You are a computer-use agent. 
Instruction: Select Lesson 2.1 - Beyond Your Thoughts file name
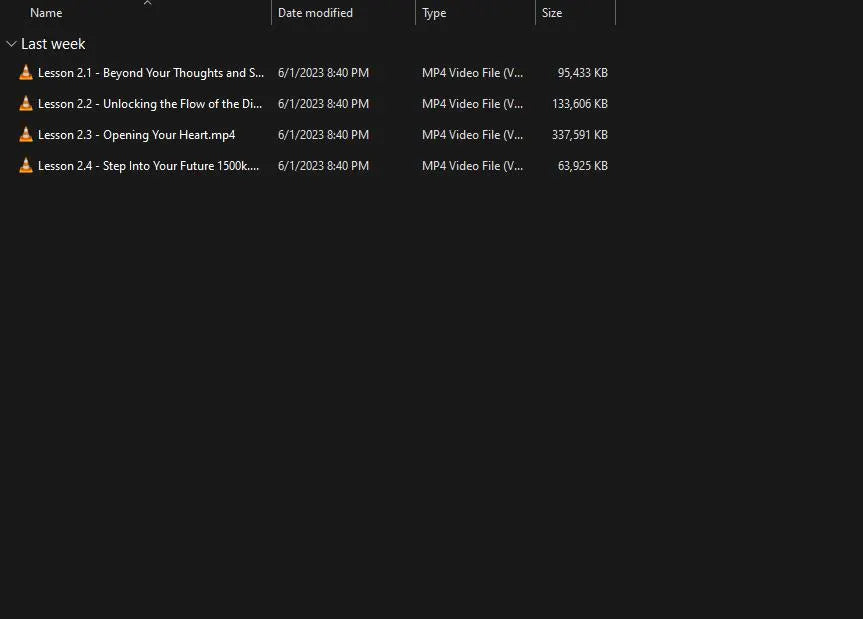(150, 73)
